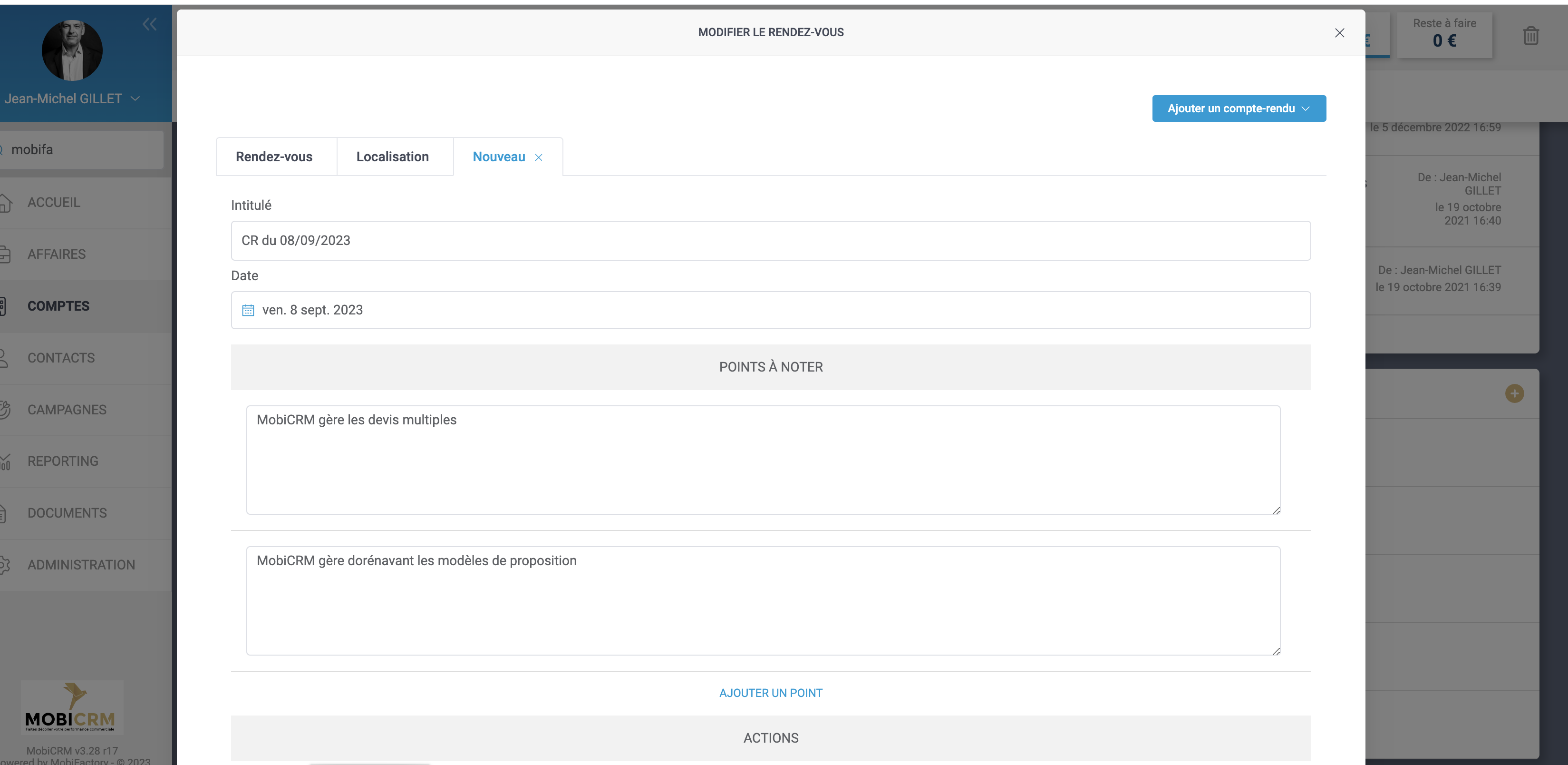Grab the resize handle of modèles de proposition textarea
The image size is (1568, 765).
(x=1276, y=651)
